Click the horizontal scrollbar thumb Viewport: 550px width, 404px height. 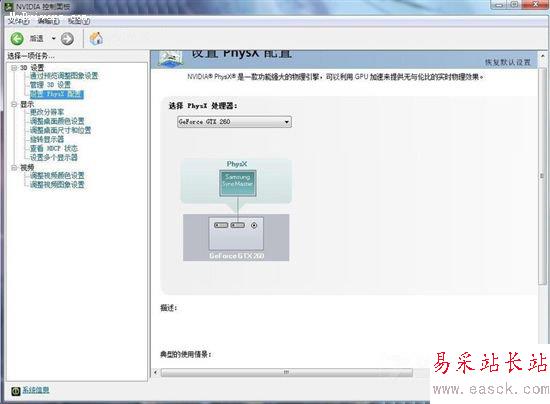(x=287, y=372)
